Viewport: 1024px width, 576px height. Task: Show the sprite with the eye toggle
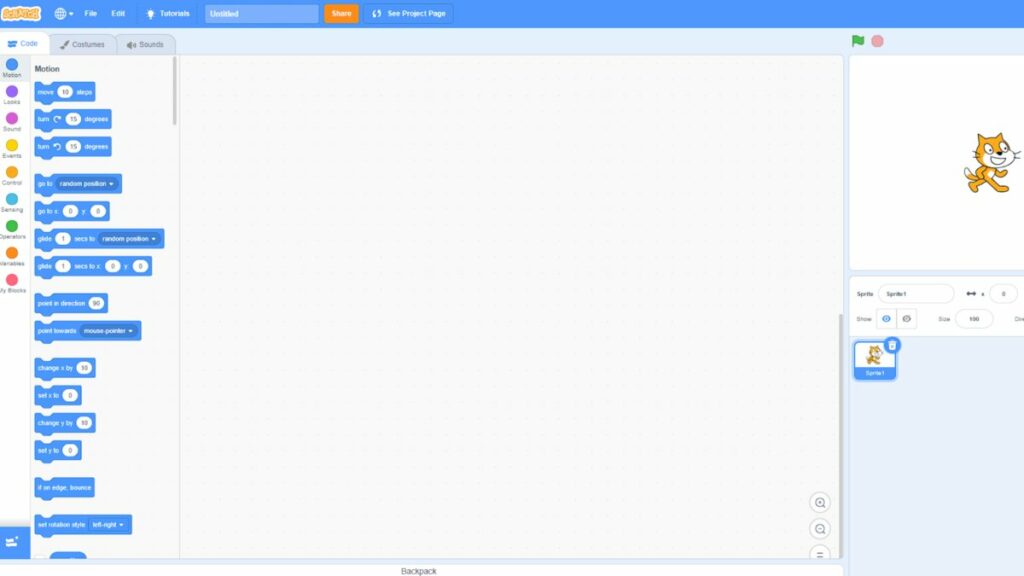886,318
